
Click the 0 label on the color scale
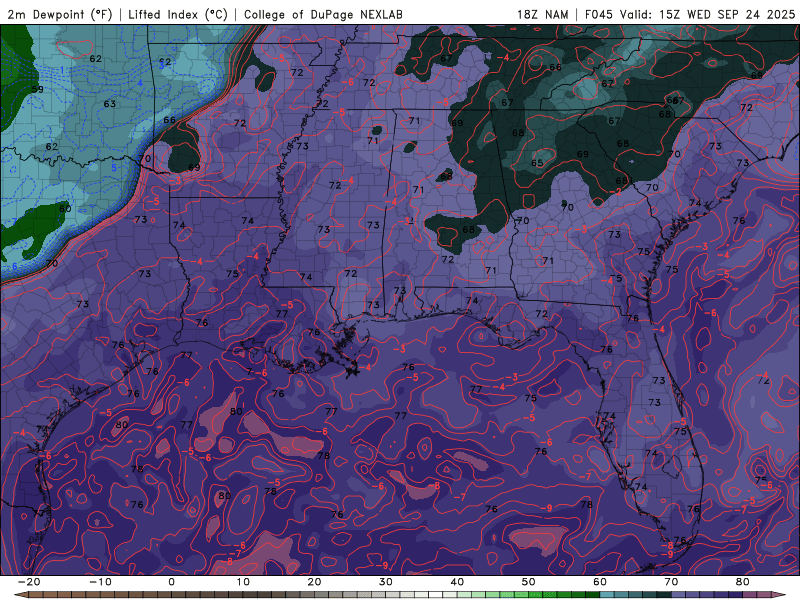(x=171, y=582)
